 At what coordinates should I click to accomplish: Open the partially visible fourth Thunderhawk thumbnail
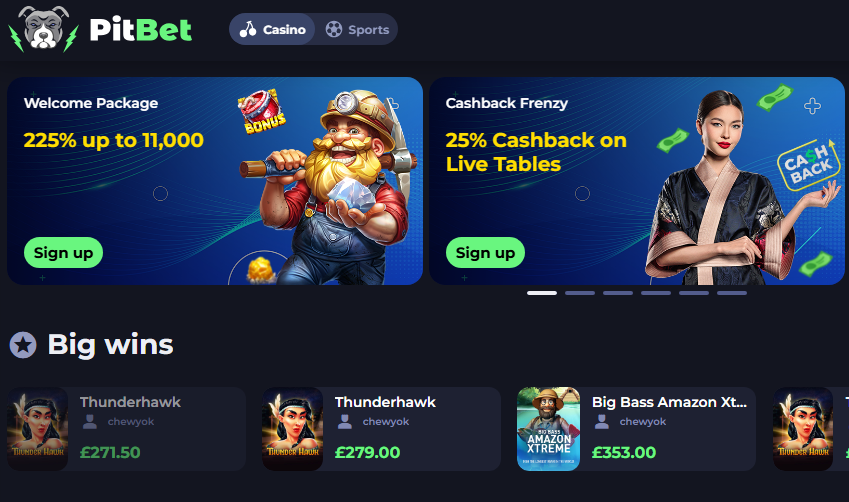[803, 429]
